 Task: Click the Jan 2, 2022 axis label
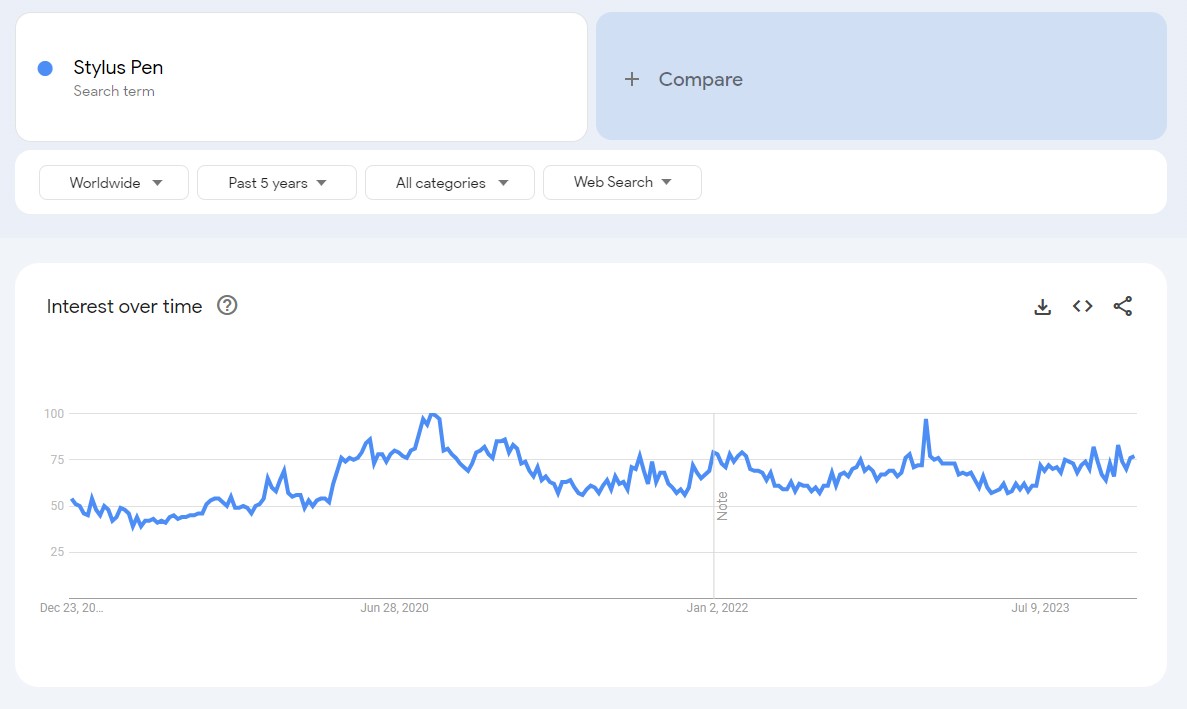pyautogui.click(x=717, y=608)
